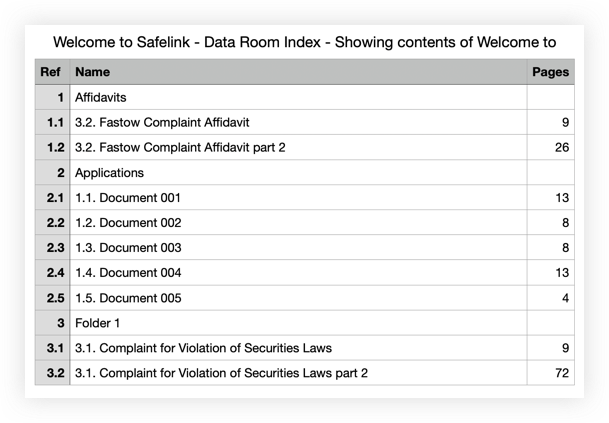Click the Pages column header

[x=550, y=72]
